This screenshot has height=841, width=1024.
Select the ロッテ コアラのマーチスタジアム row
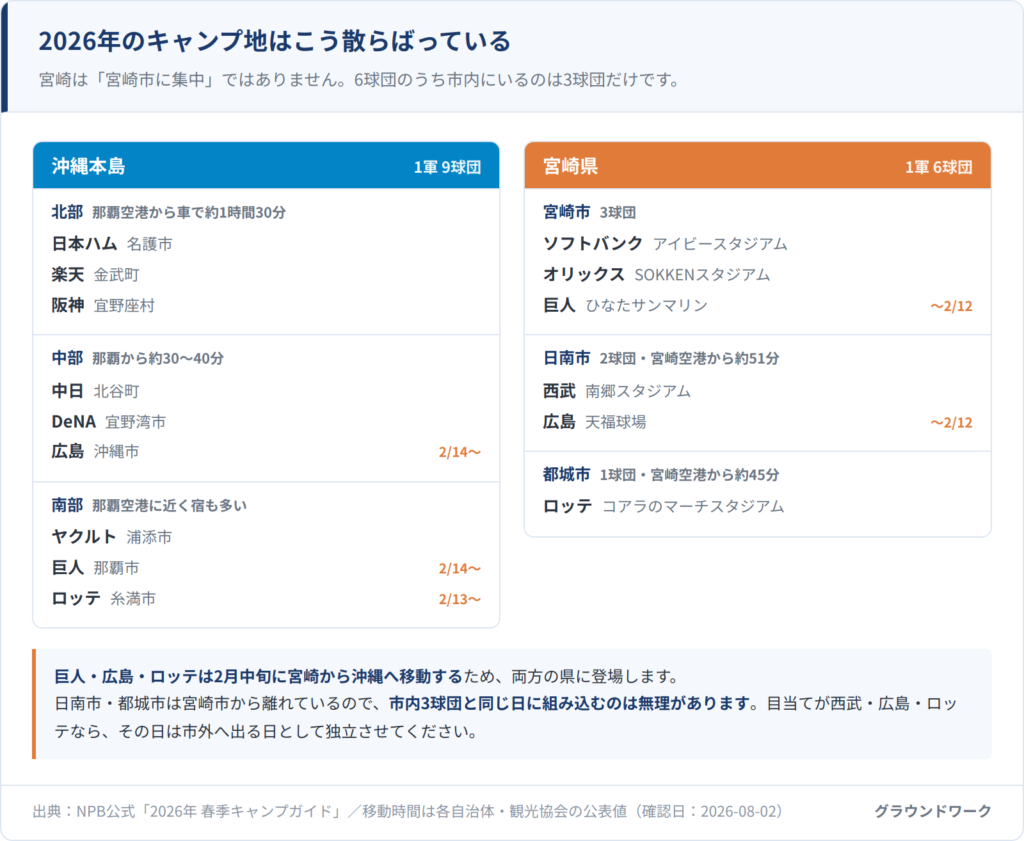(758, 507)
